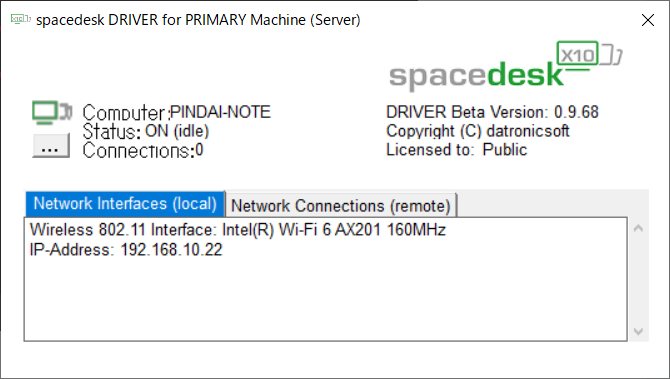Click the IP-Address 192.168.10.22 line
Image resolution: width=670 pixels, height=379 pixels.
pyautogui.click(x=126, y=250)
